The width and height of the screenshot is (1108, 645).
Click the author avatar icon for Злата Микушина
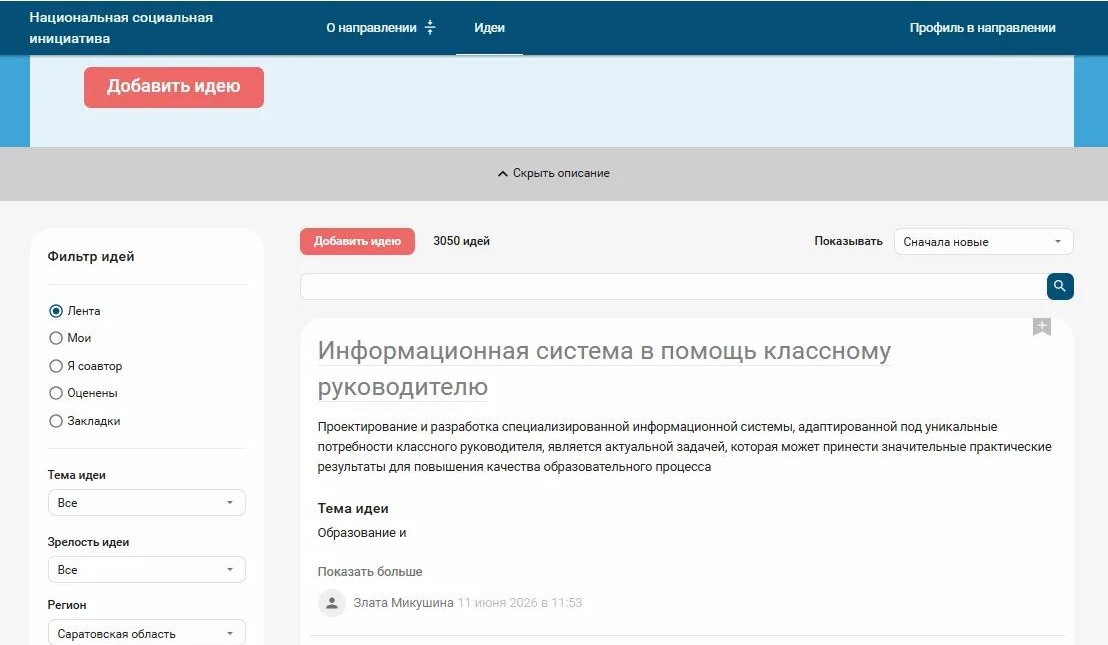point(331,603)
